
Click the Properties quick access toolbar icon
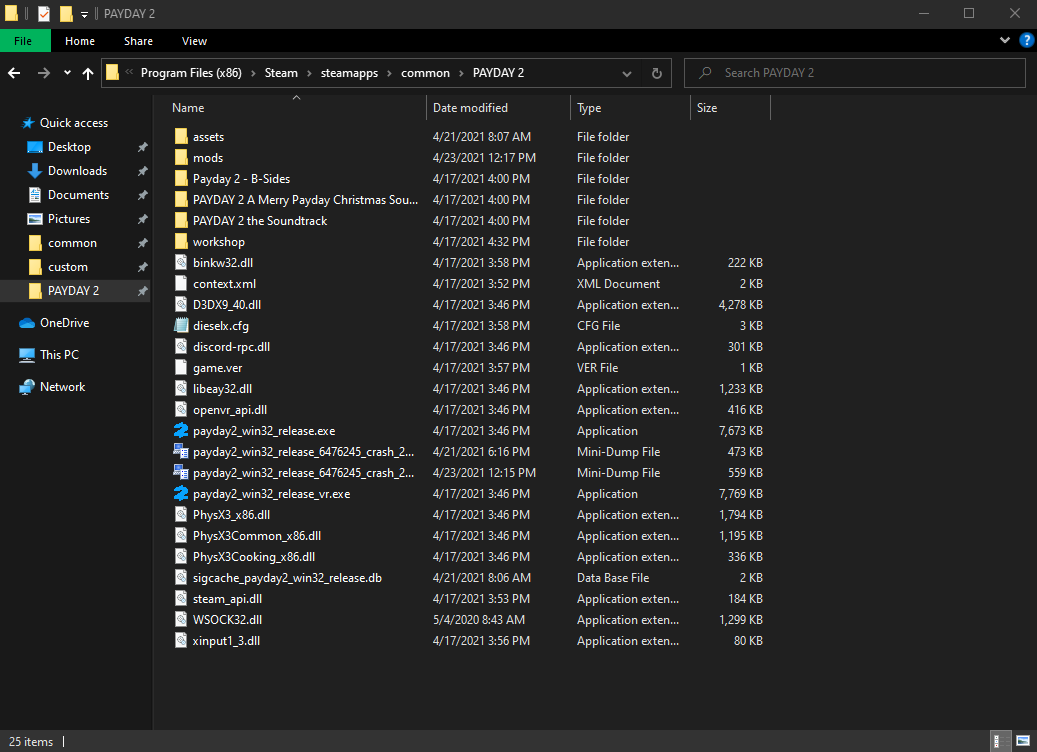pos(44,13)
